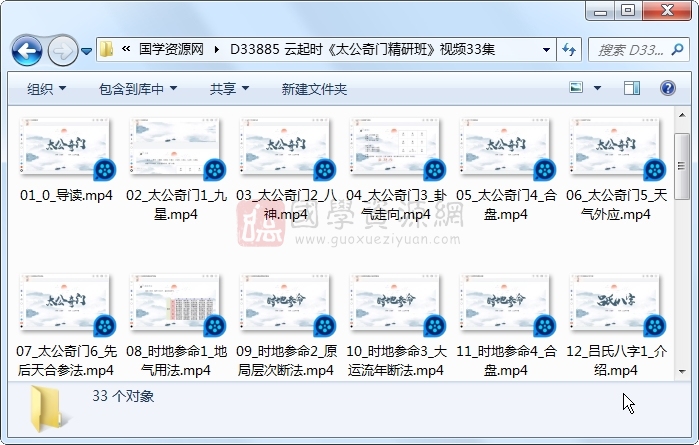This screenshot has width=699, height=445.
Task: Click film reel badge on 09_时地参命2_原局层次断法.mp4
Action: 325,326
